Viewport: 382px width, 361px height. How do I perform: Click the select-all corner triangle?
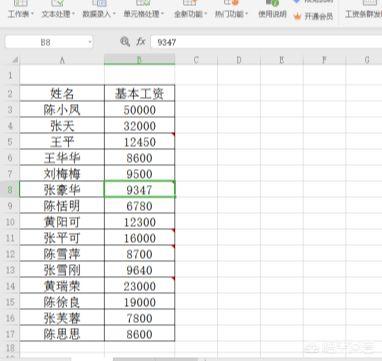coord(15,60)
